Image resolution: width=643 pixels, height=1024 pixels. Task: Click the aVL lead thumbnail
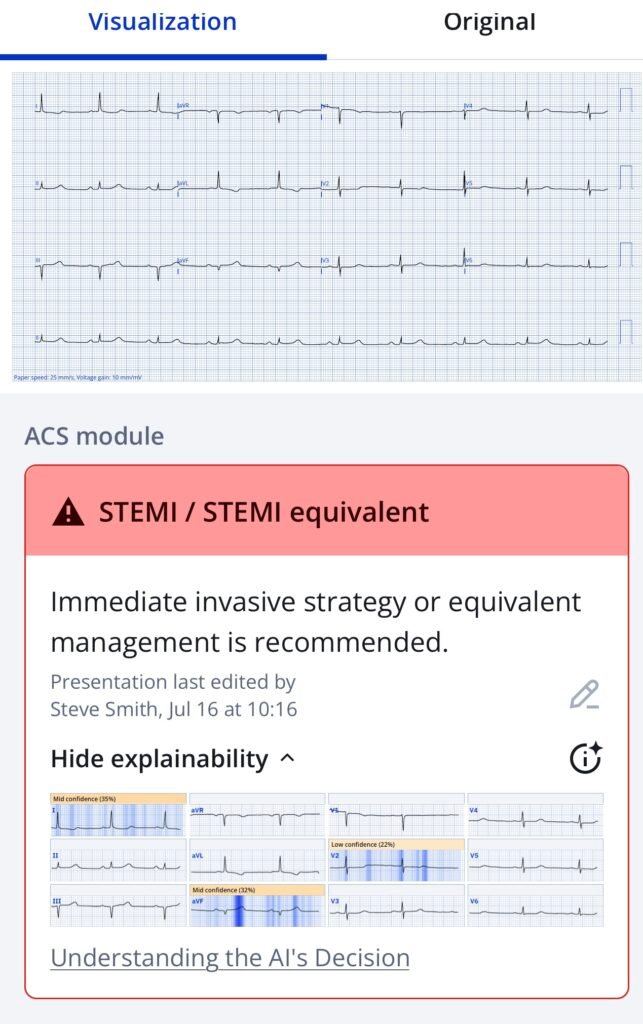click(257, 862)
